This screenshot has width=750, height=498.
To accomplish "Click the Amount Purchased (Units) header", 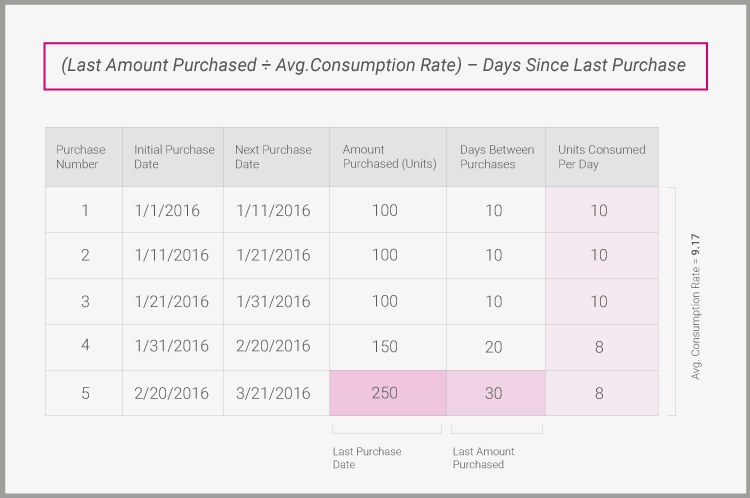I will (x=388, y=157).
